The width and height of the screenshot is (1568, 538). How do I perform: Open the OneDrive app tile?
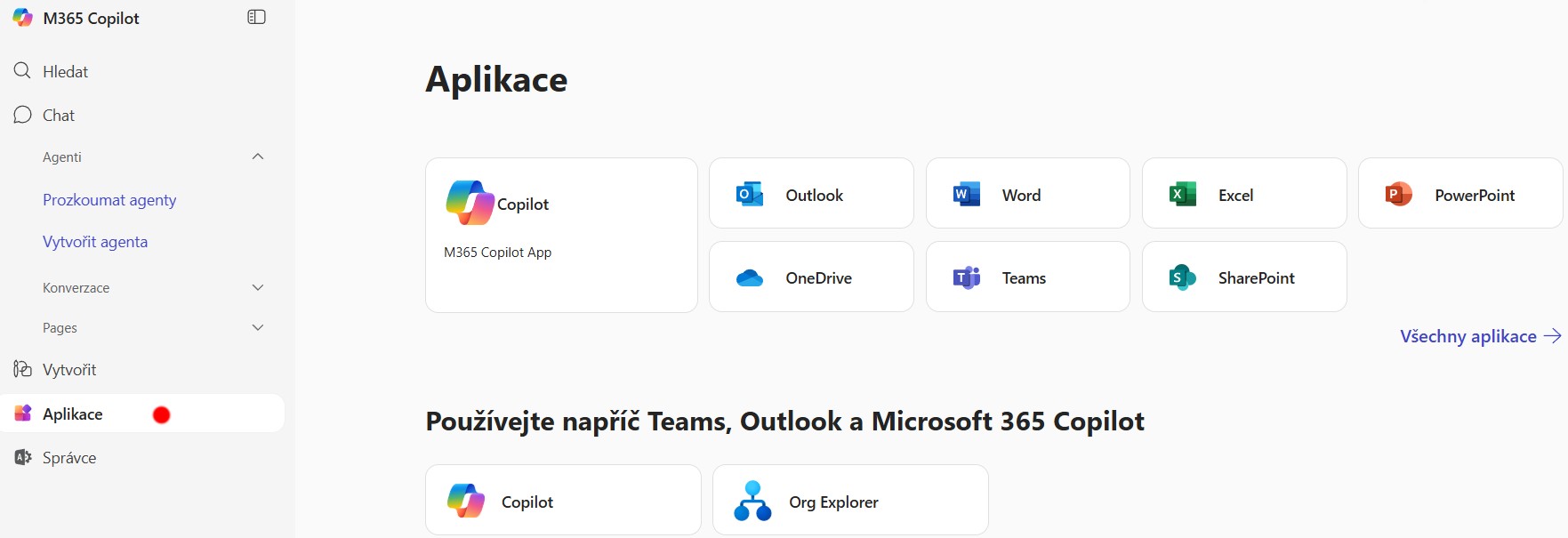[811, 277]
